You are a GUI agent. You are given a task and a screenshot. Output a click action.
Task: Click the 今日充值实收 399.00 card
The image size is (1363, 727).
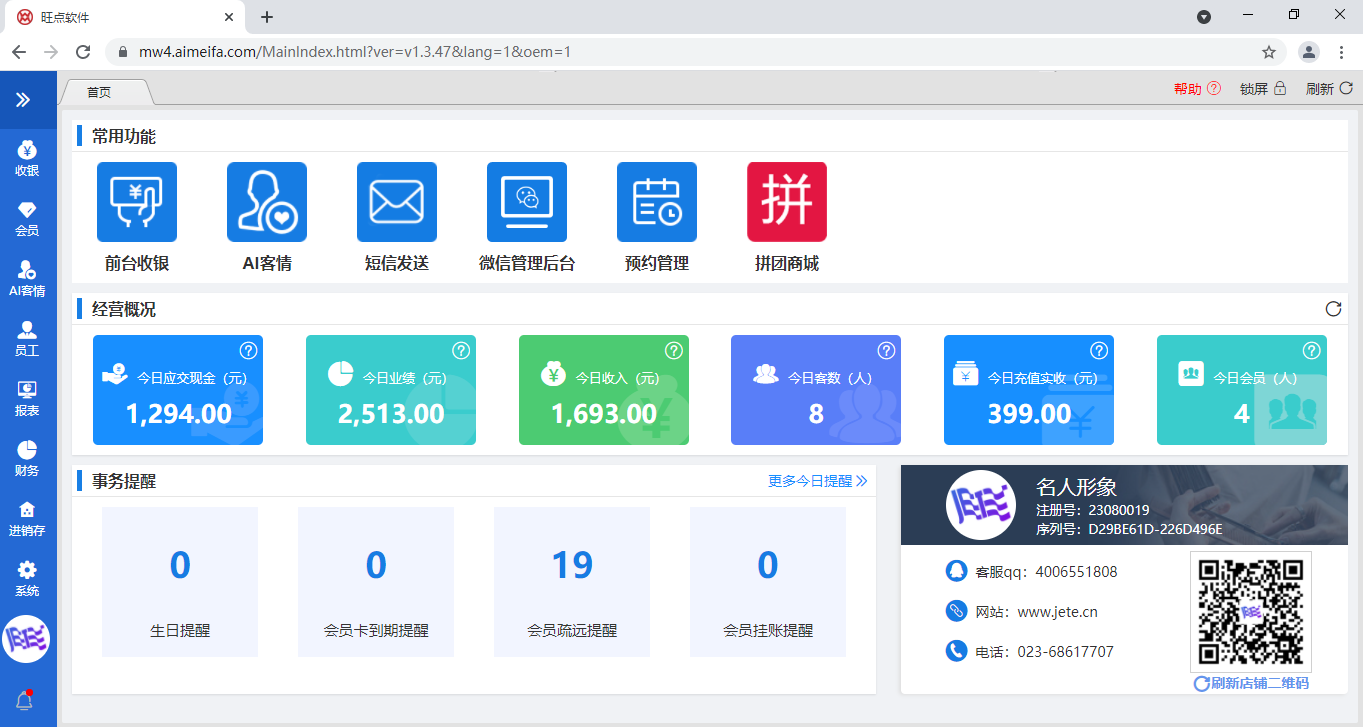pyautogui.click(x=1029, y=390)
